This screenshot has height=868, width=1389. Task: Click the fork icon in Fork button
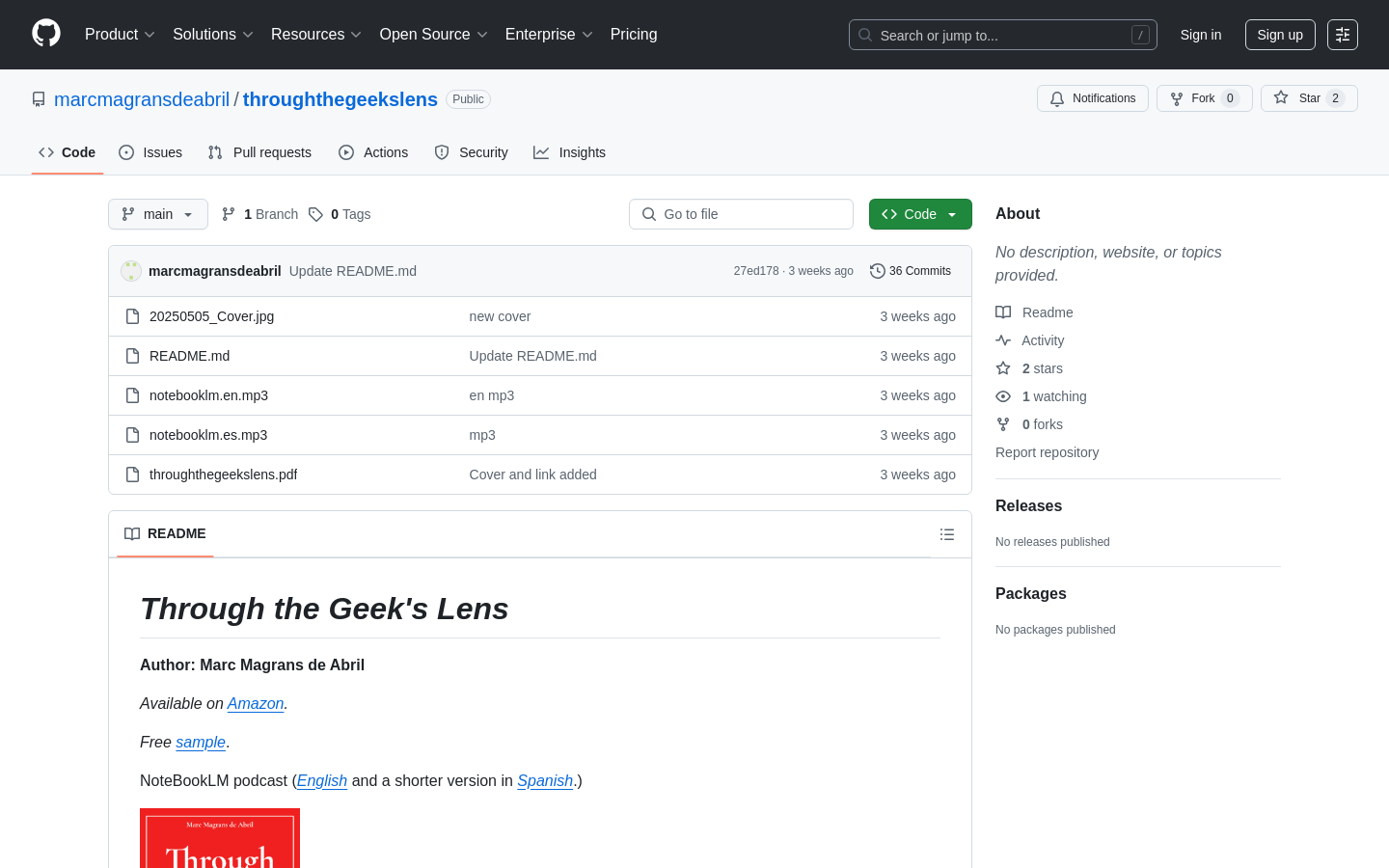(1177, 98)
